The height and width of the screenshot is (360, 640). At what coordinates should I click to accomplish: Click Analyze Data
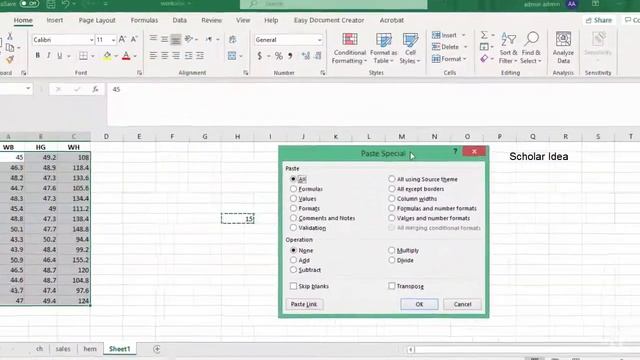(x=563, y=48)
